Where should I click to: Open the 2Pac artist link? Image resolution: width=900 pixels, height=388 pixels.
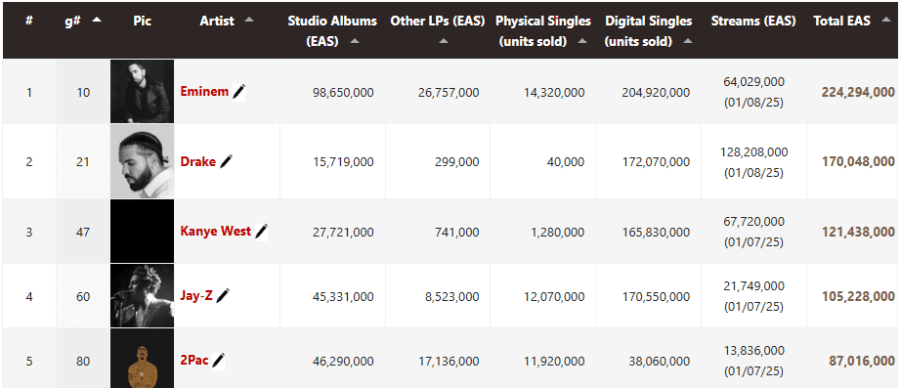pyautogui.click(x=194, y=361)
